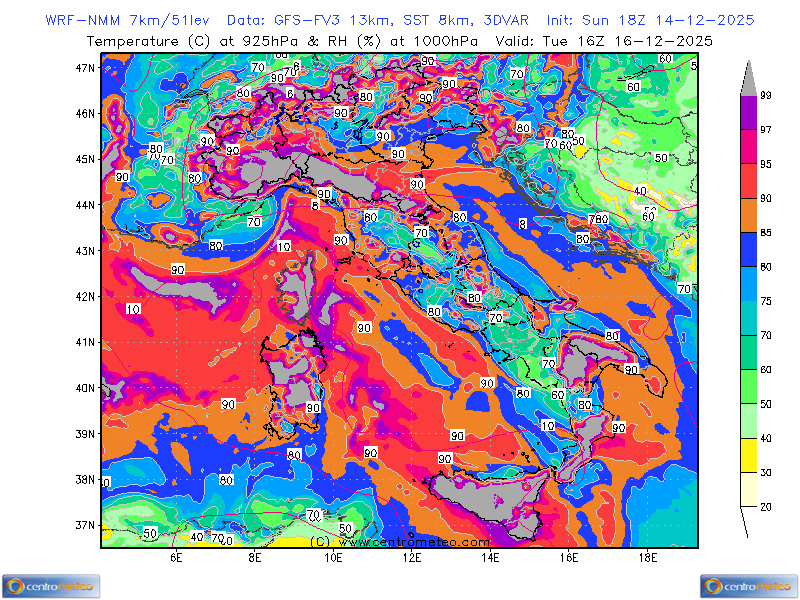This screenshot has height=600, width=800.
Task: Click the 47N latitude axis label
Action: pyautogui.click(x=85, y=68)
